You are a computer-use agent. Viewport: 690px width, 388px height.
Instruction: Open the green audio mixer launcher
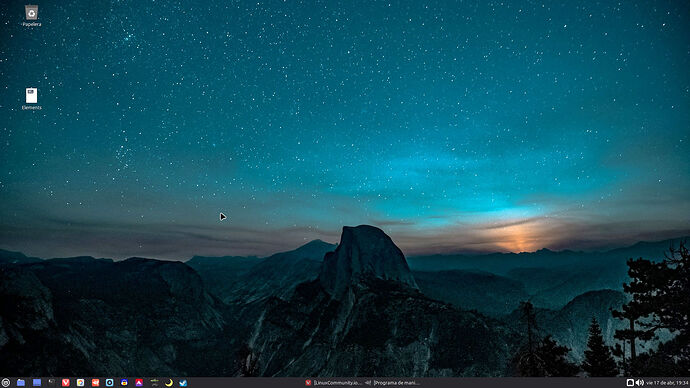154,383
